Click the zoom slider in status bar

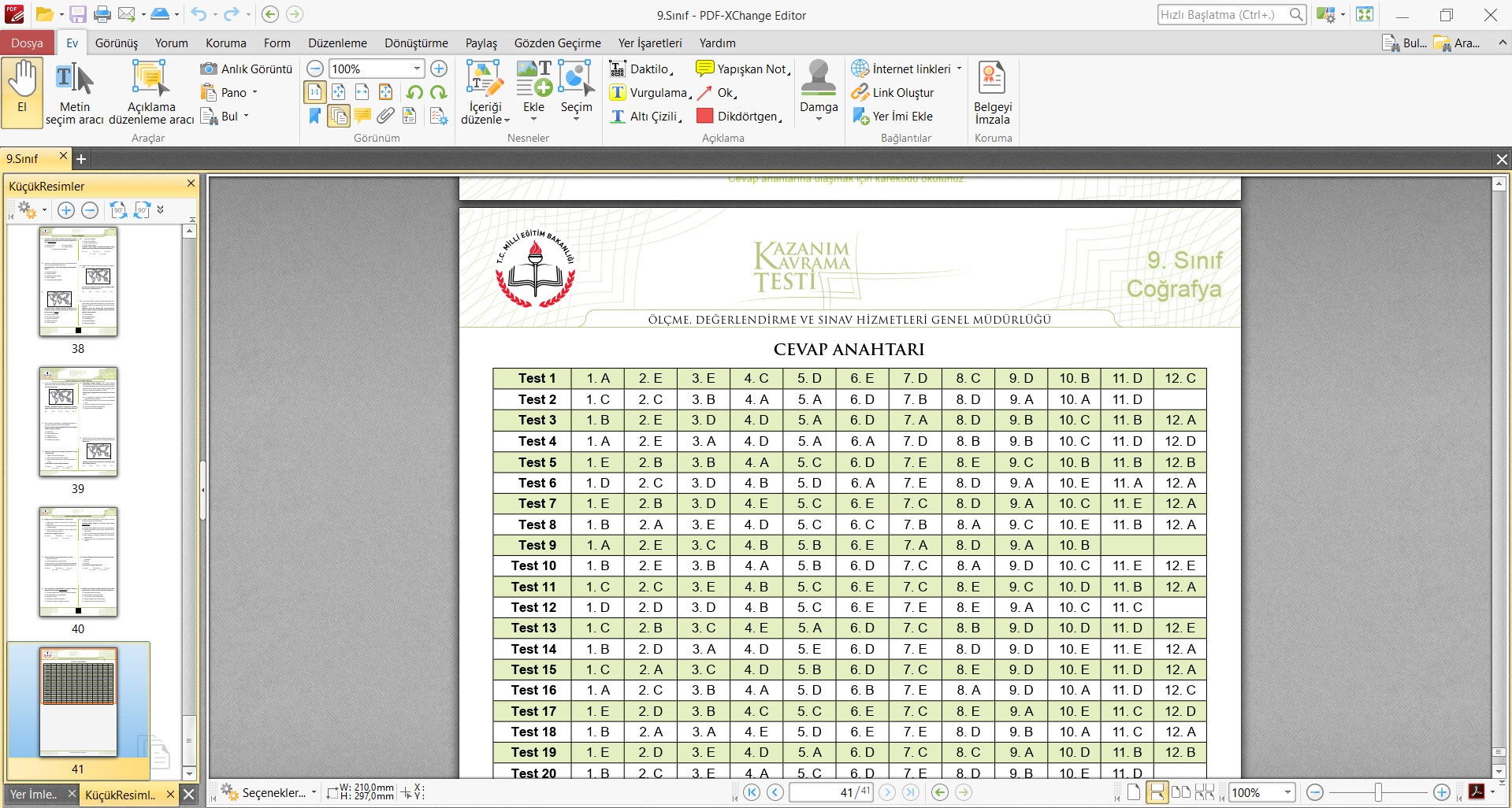point(1378,792)
